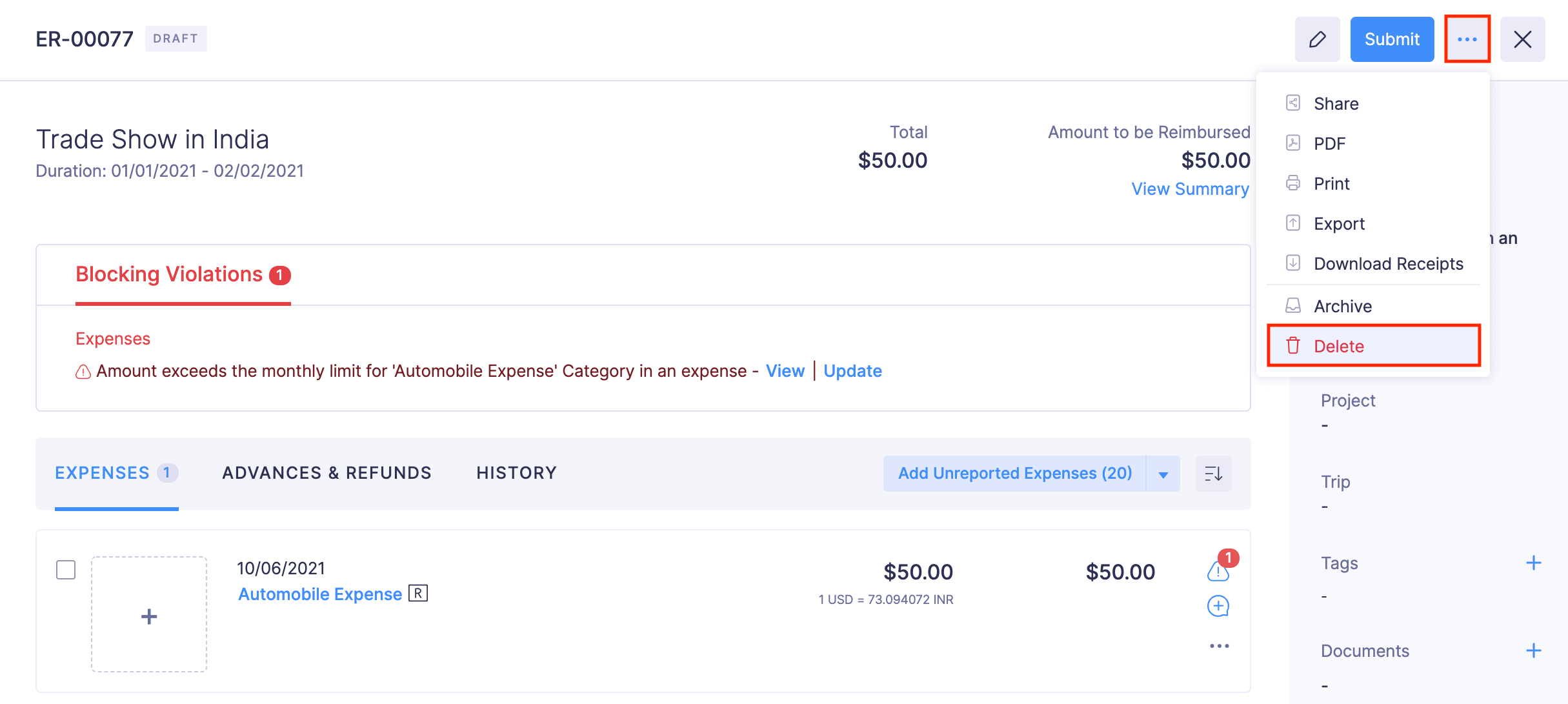Click the sort expenses icon

1213,474
